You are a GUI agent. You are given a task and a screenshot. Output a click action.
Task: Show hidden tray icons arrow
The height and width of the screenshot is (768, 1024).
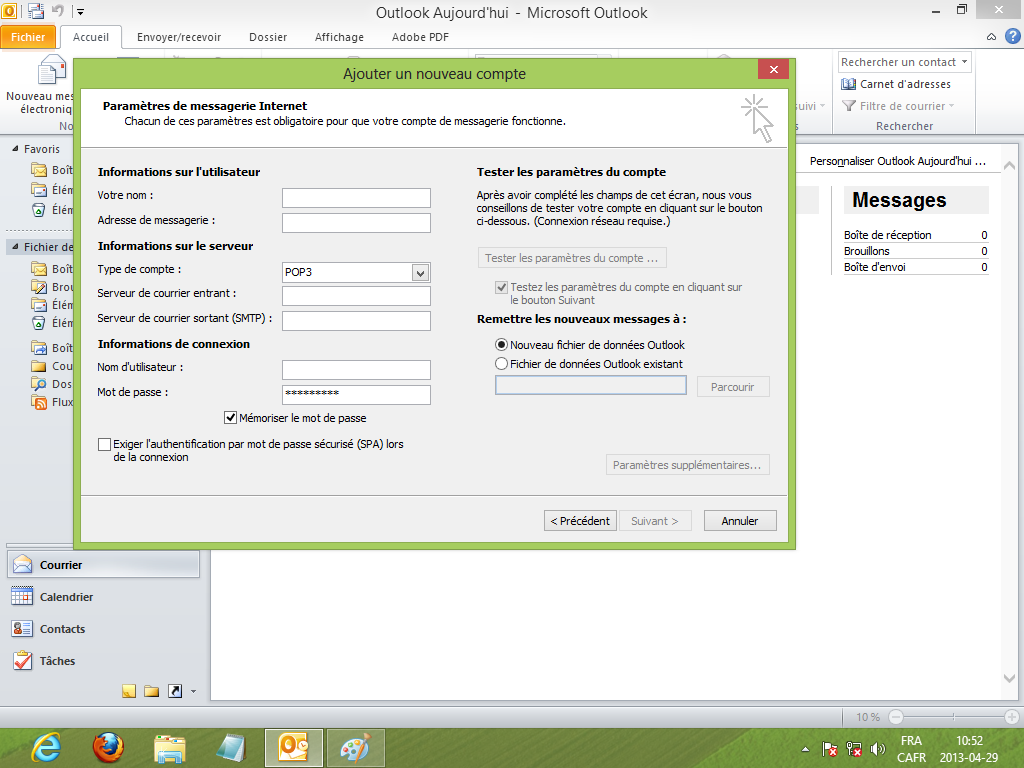click(805, 749)
